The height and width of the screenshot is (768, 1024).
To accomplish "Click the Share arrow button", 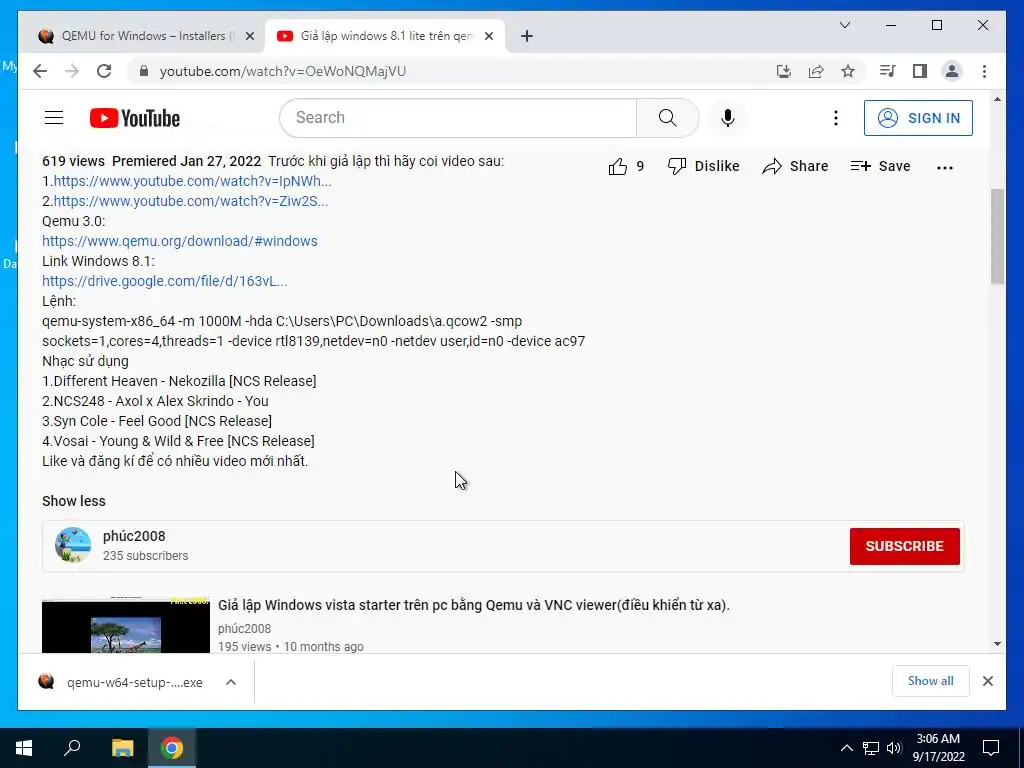I will click(795, 167).
